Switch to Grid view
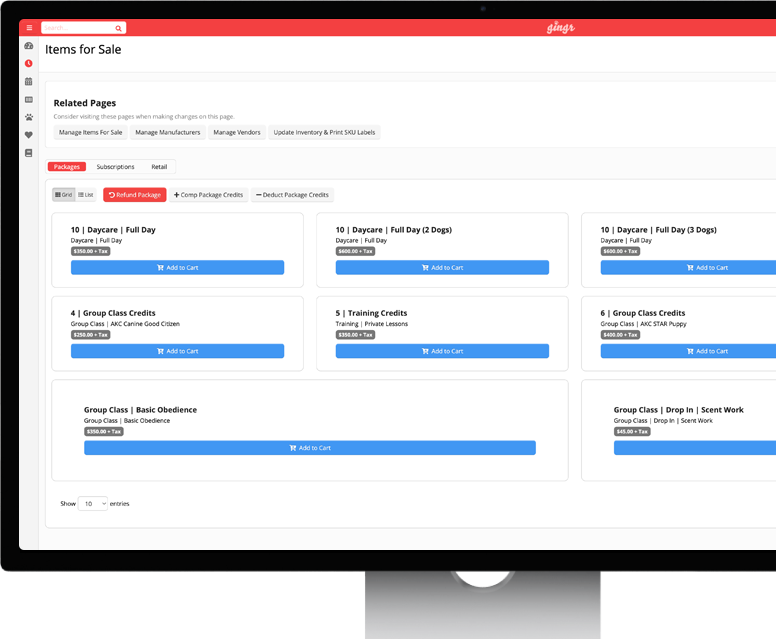The image size is (776, 639). 63,195
